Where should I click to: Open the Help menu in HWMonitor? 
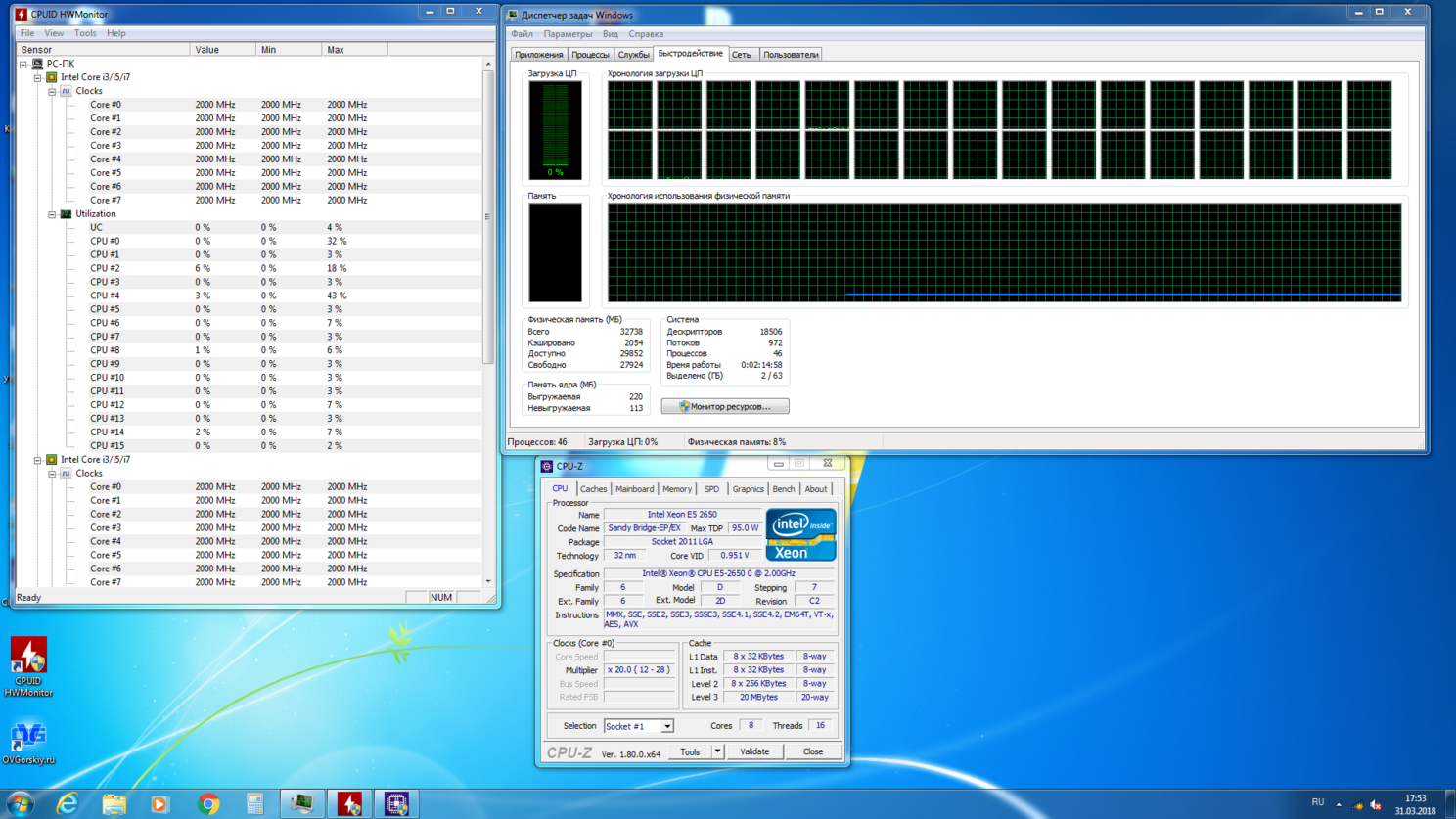coord(116,33)
